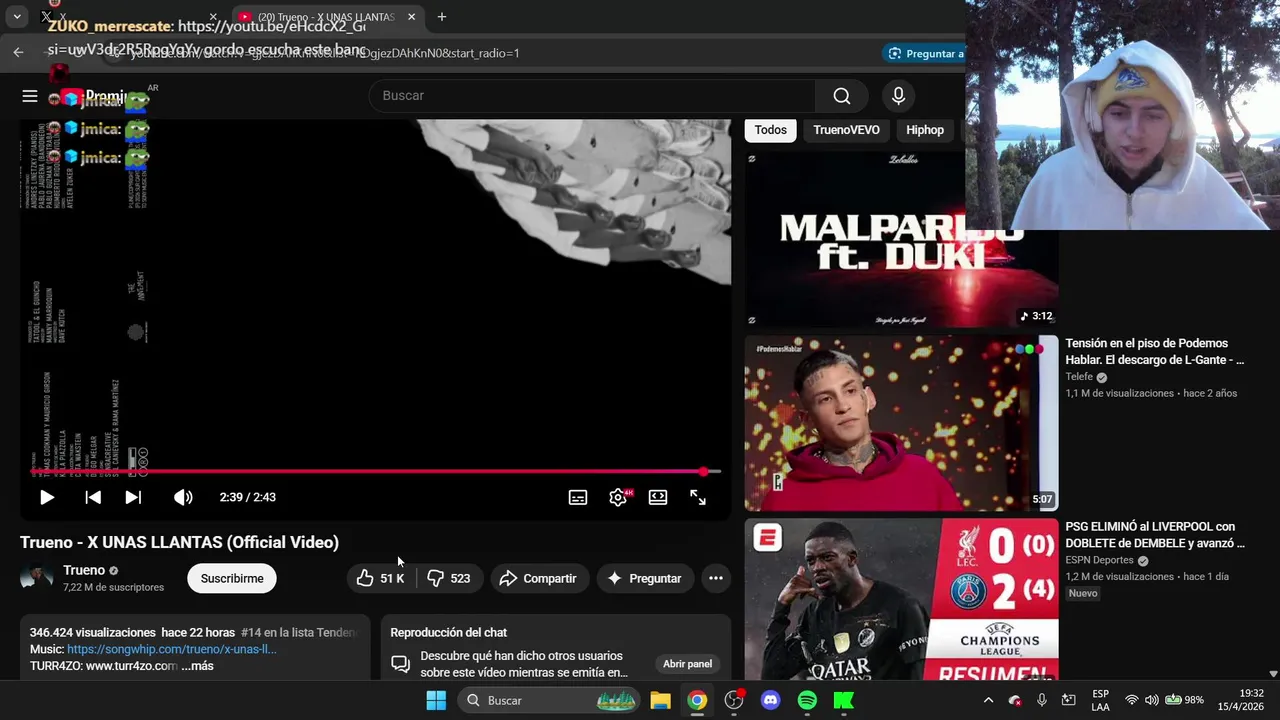Click the YouTube search magnifier button
This screenshot has width=1280, height=720.
(842, 96)
